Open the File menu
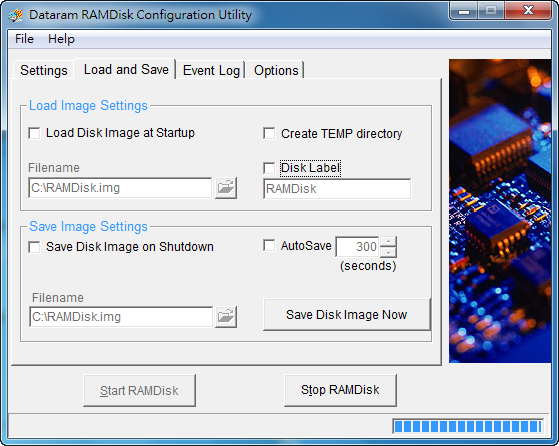The image size is (559, 446). [24, 39]
